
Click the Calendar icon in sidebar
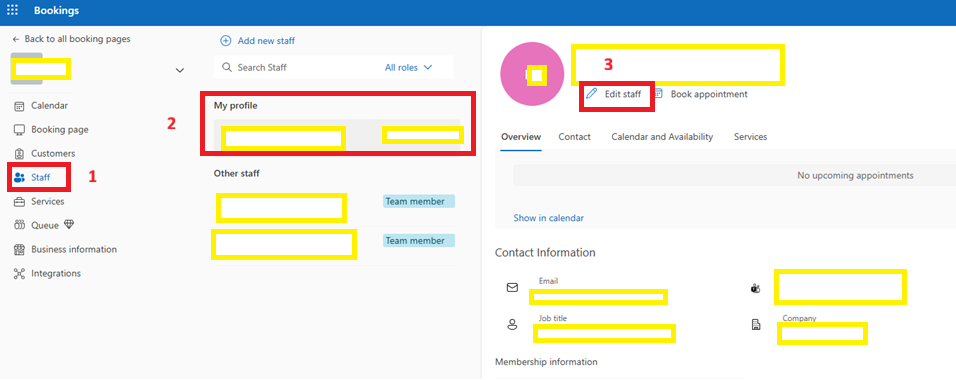(x=19, y=106)
